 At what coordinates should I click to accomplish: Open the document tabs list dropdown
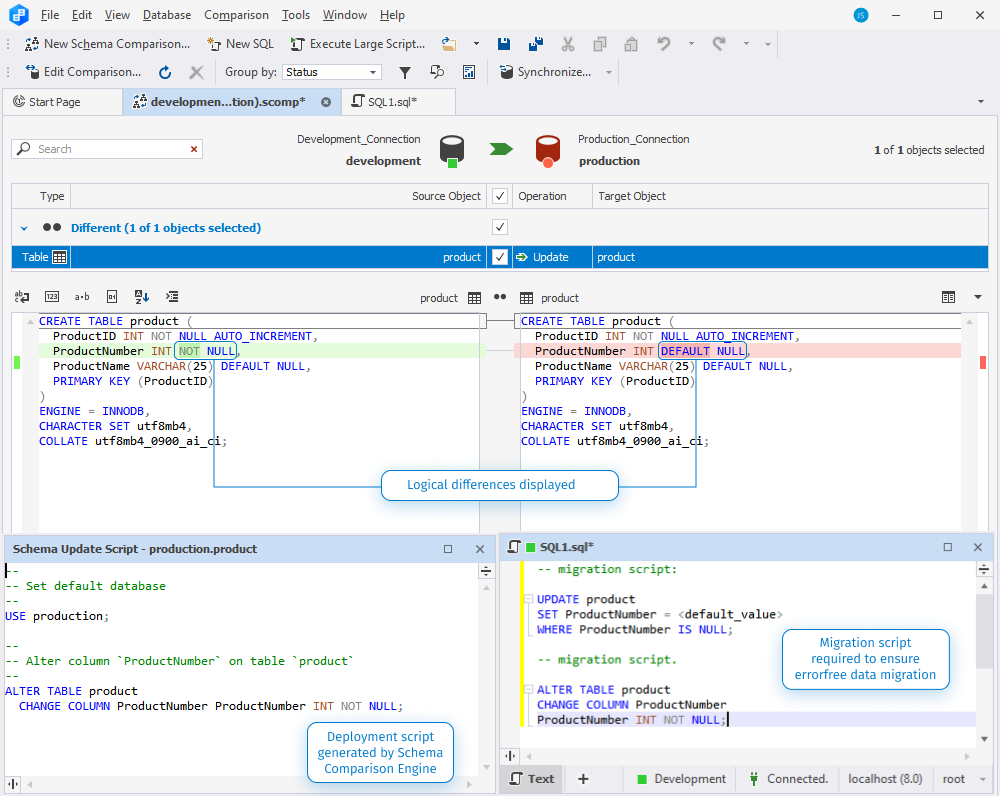981,102
